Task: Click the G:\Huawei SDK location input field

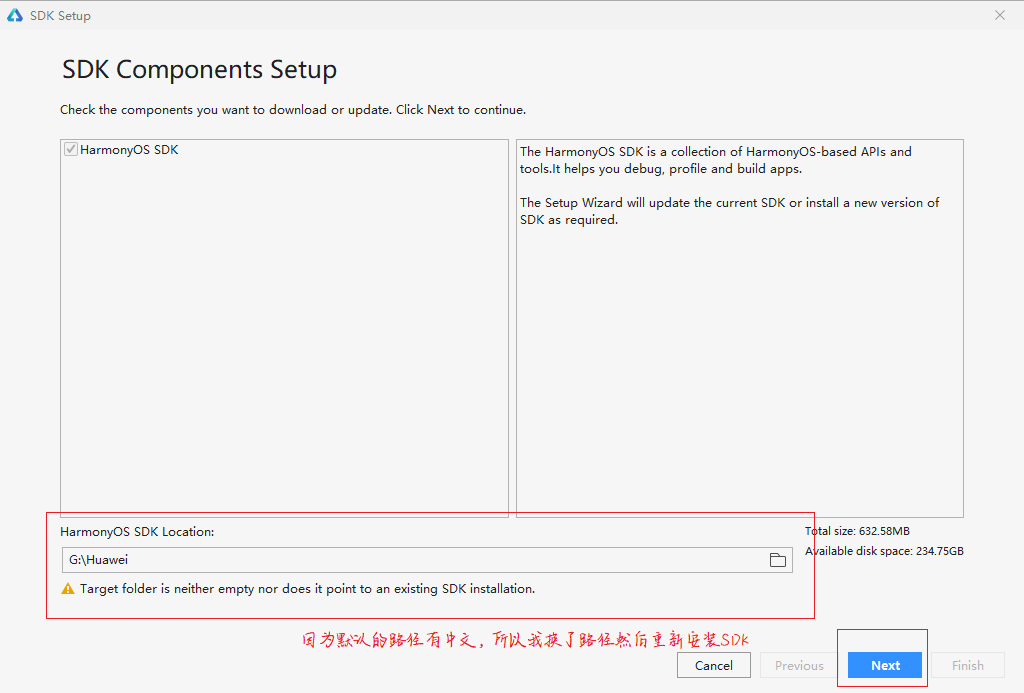Action: (x=427, y=560)
